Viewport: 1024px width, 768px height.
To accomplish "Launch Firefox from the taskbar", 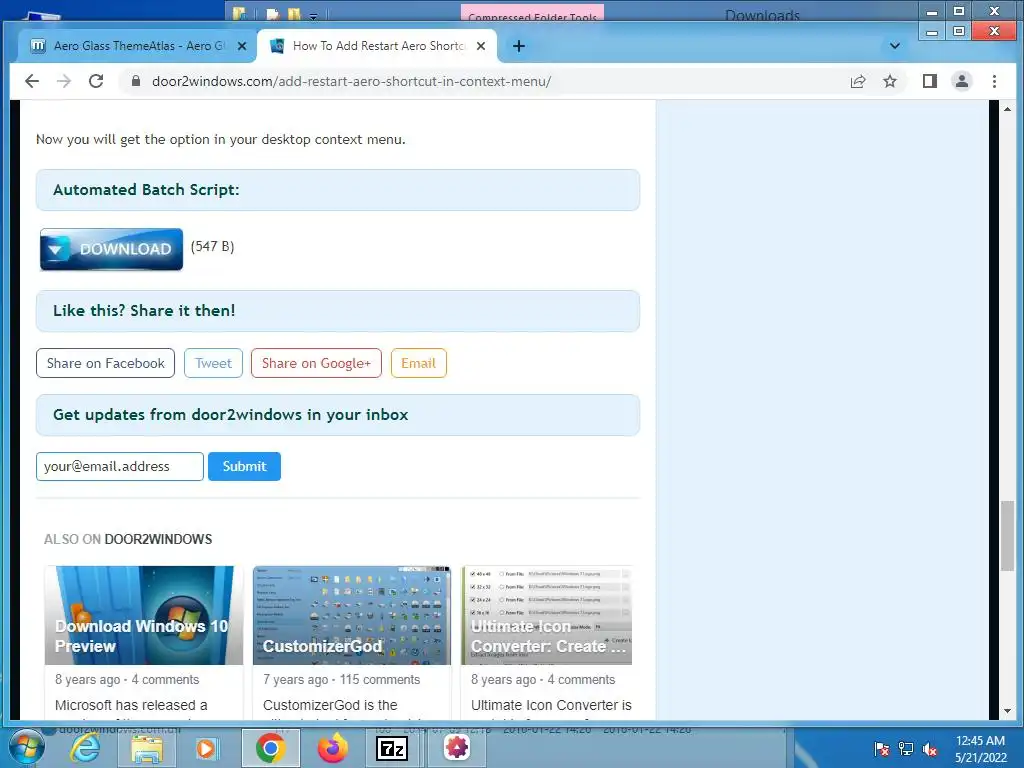I will 333,748.
